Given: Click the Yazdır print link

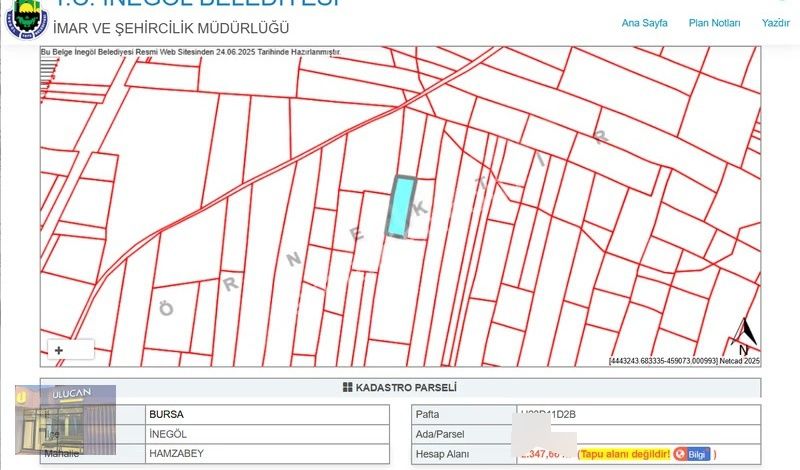Looking at the screenshot, I should pyautogui.click(x=776, y=23).
